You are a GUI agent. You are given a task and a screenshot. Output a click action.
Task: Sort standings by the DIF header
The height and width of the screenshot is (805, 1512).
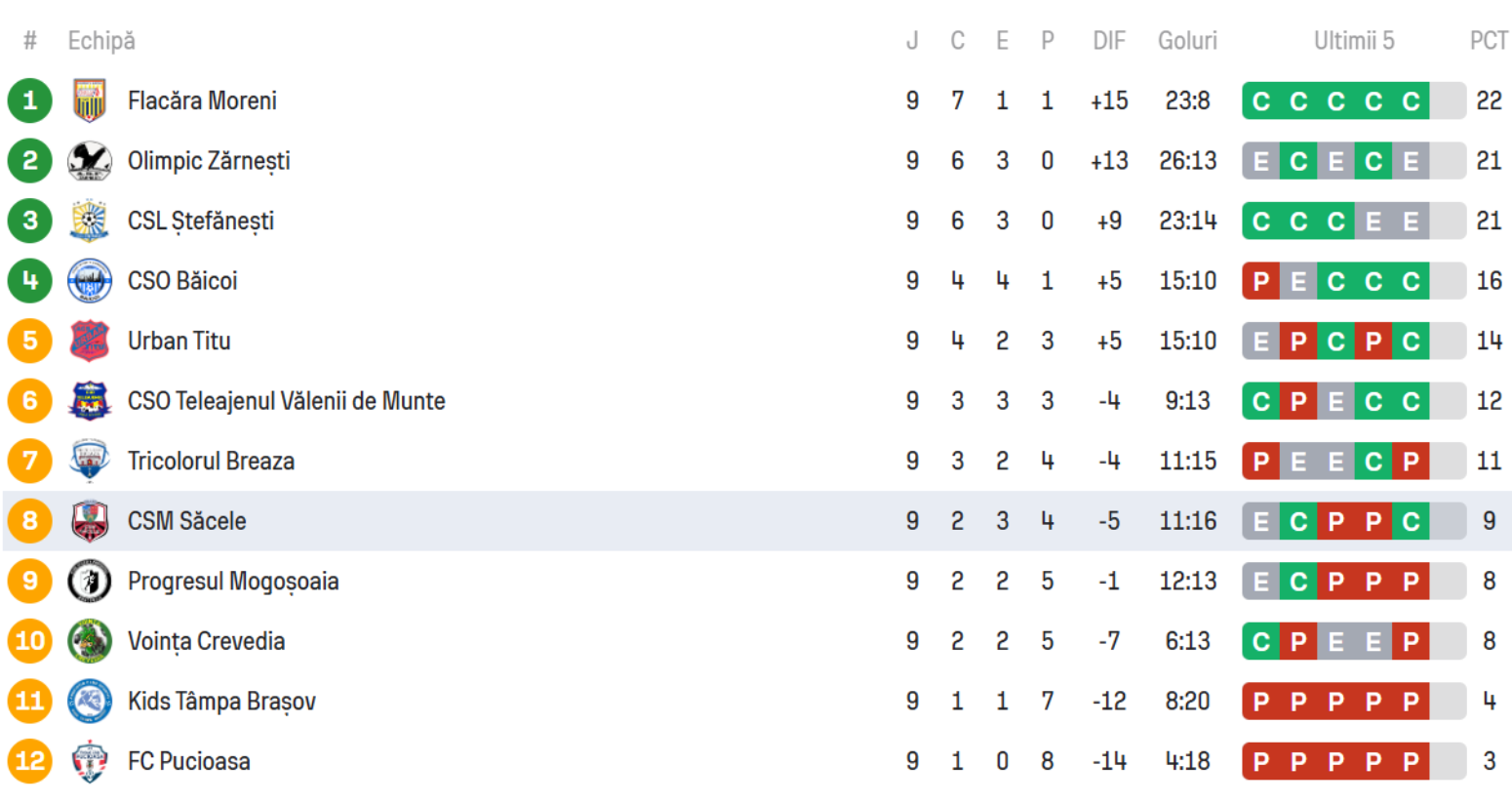tap(1108, 41)
